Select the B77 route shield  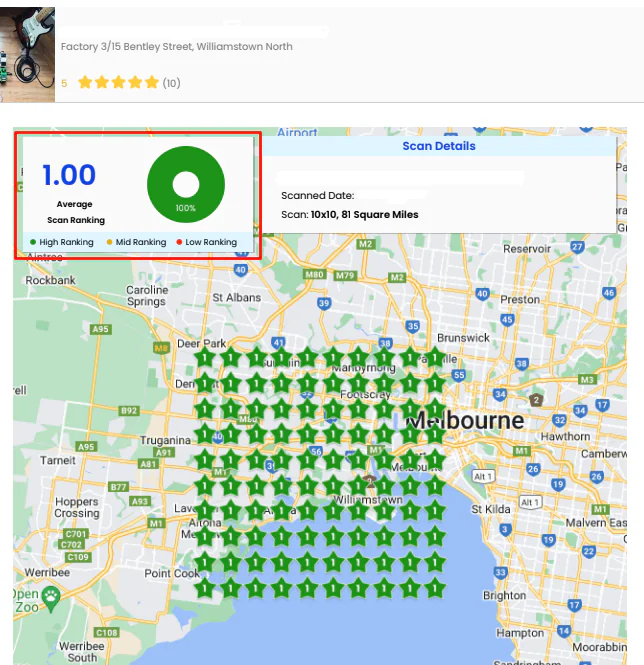pyautogui.click(x=118, y=486)
